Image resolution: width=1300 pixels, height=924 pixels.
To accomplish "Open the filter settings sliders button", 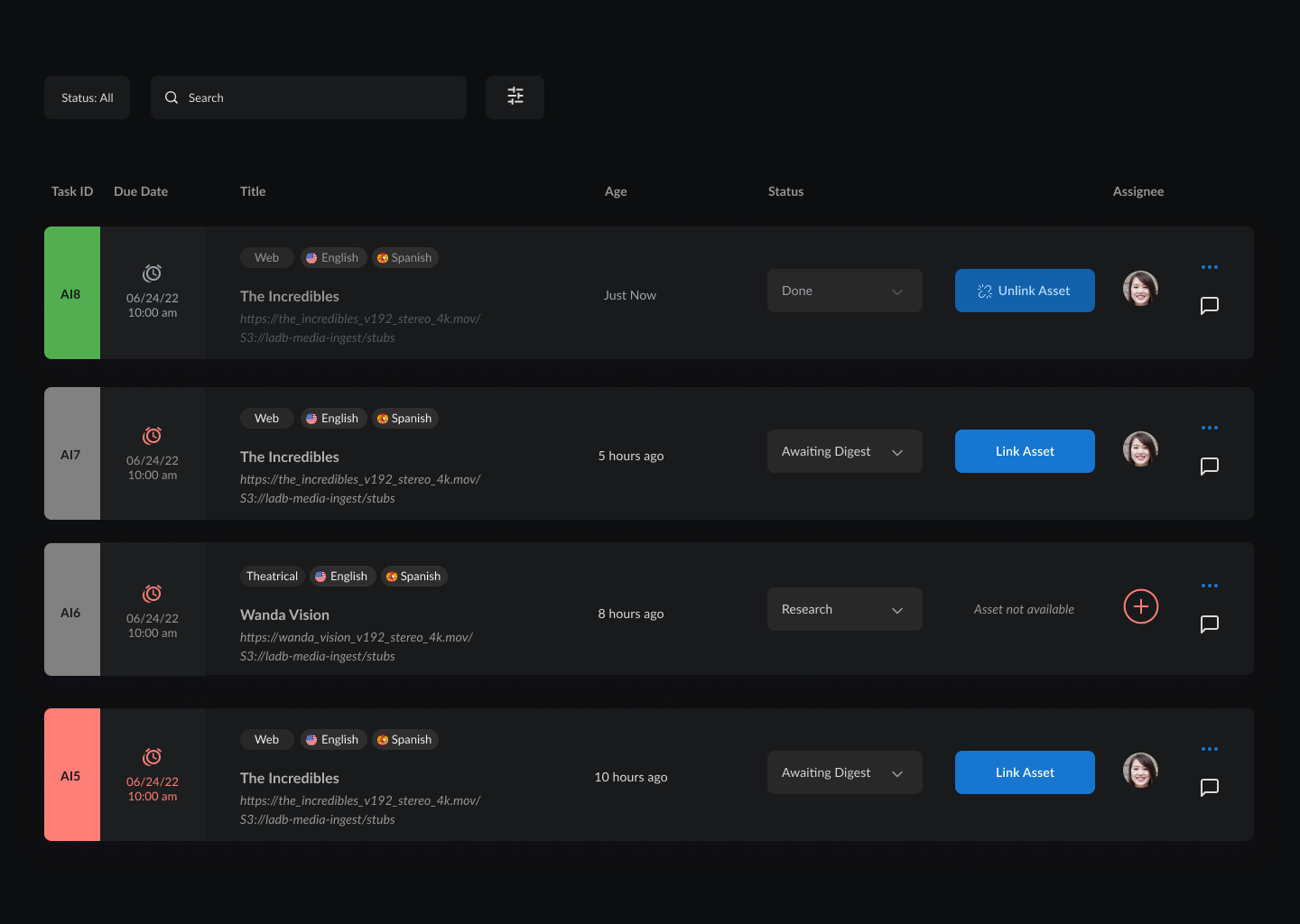I will [515, 97].
